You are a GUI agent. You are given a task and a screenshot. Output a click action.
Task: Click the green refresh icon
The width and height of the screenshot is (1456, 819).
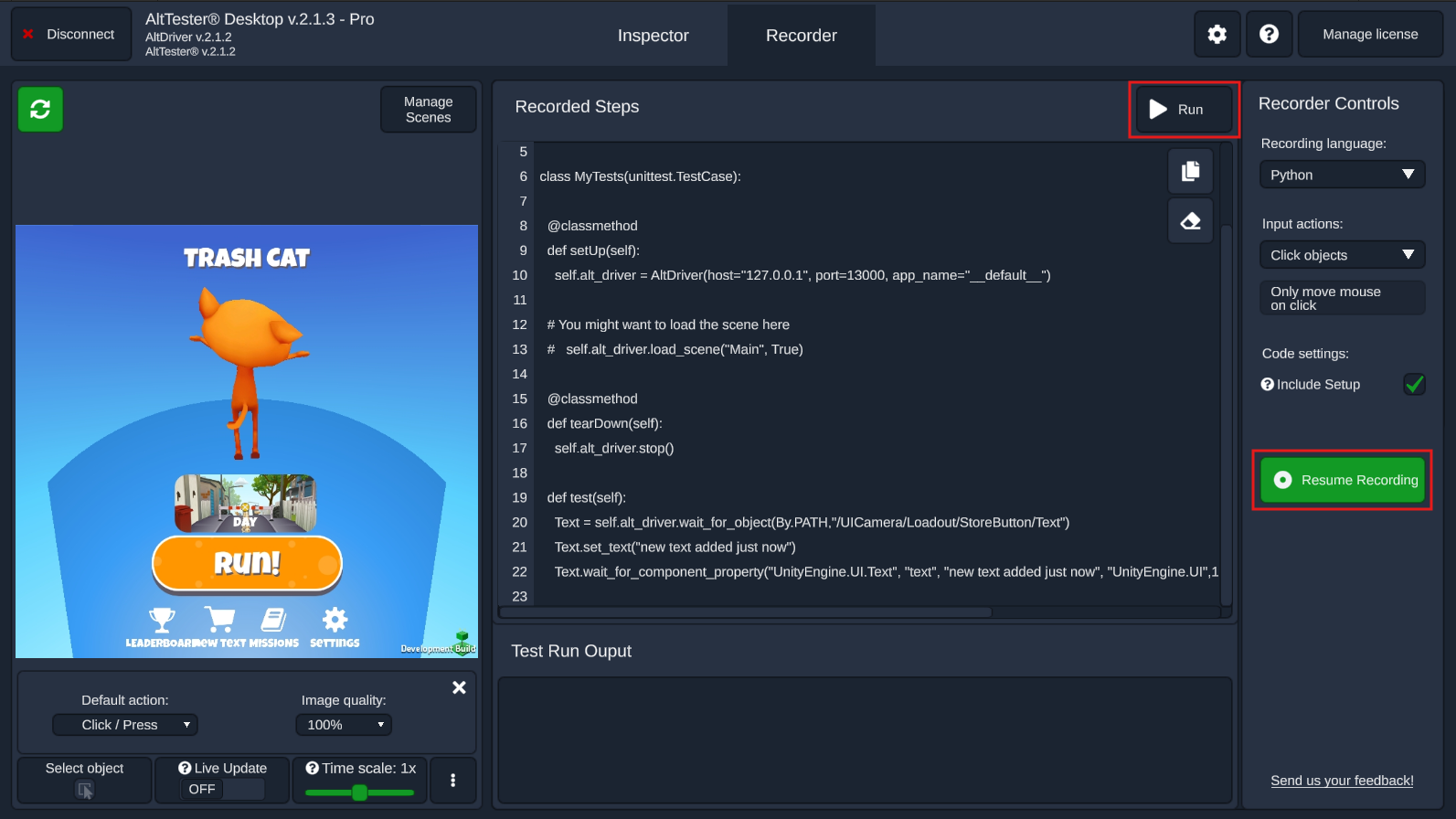click(x=40, y=110)
